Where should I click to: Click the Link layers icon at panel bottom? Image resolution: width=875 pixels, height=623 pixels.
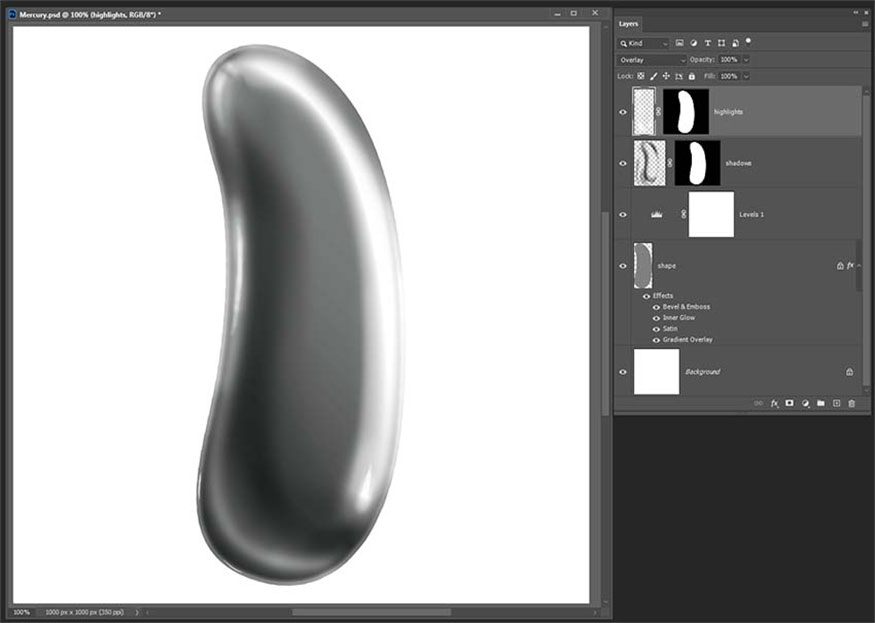[758, 403]
